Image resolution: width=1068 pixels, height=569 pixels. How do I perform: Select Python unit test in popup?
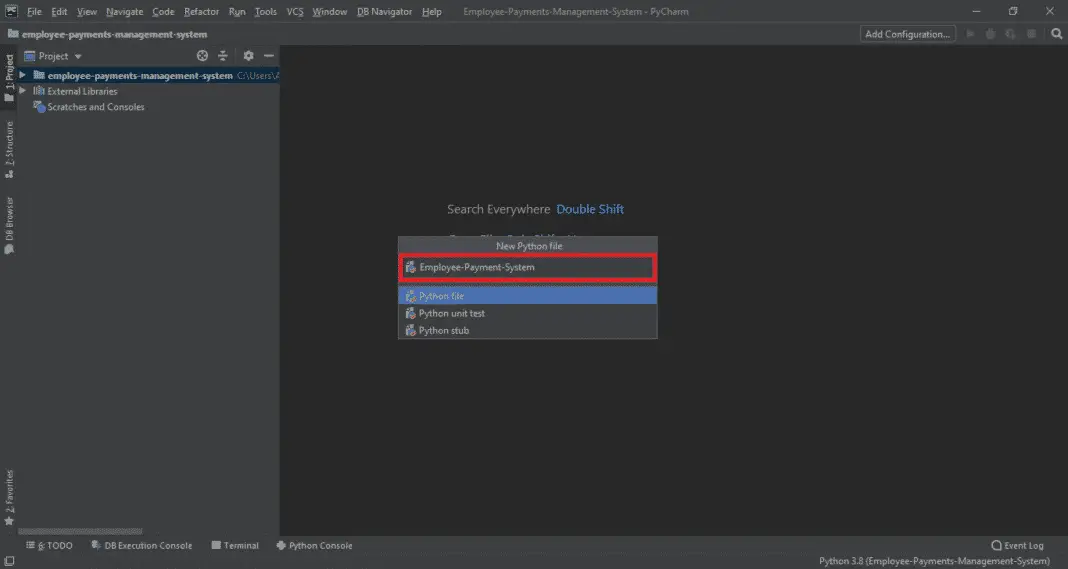pyautogui.click(x=452, y=313)
